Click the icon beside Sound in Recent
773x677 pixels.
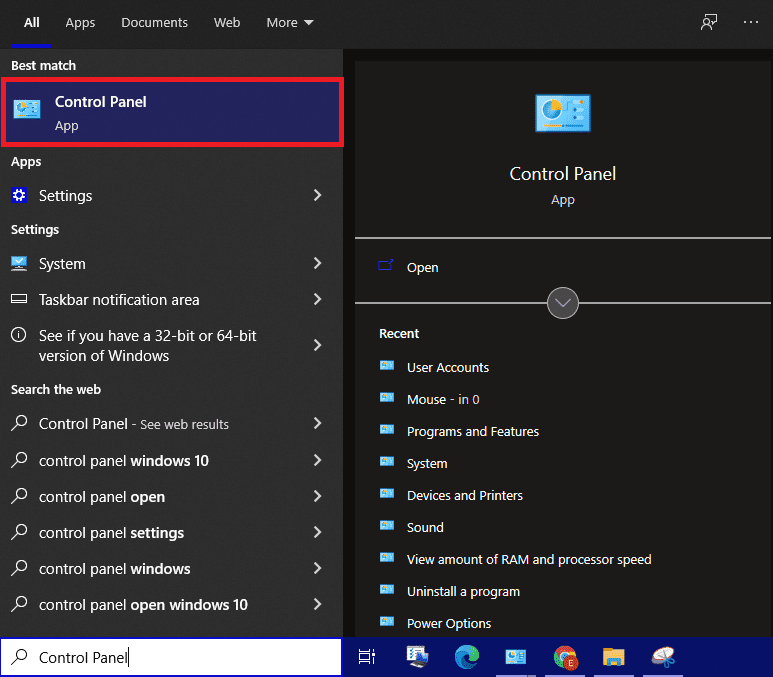(x=386, y=526)
